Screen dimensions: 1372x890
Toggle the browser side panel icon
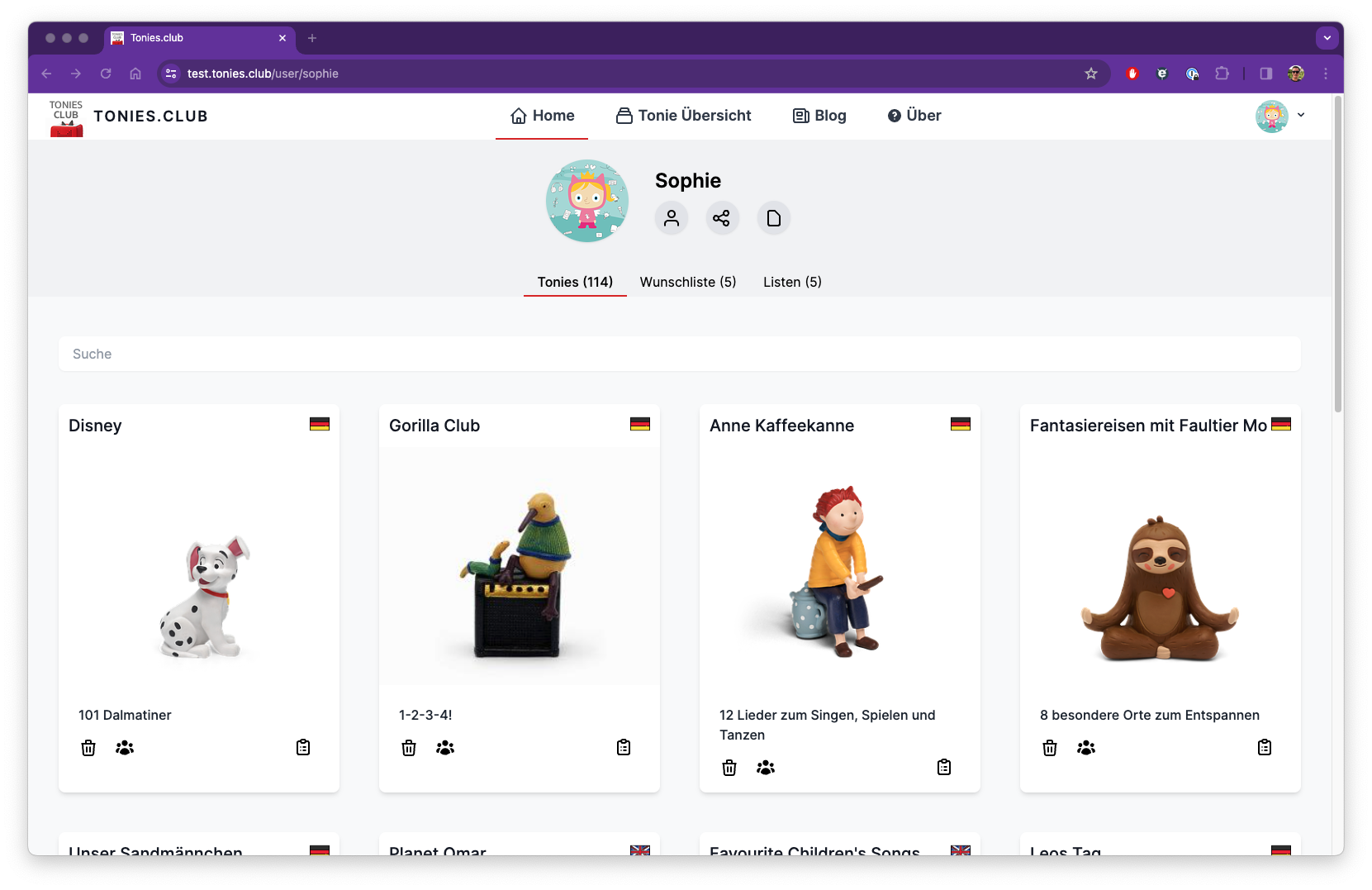pos(1266,74)
